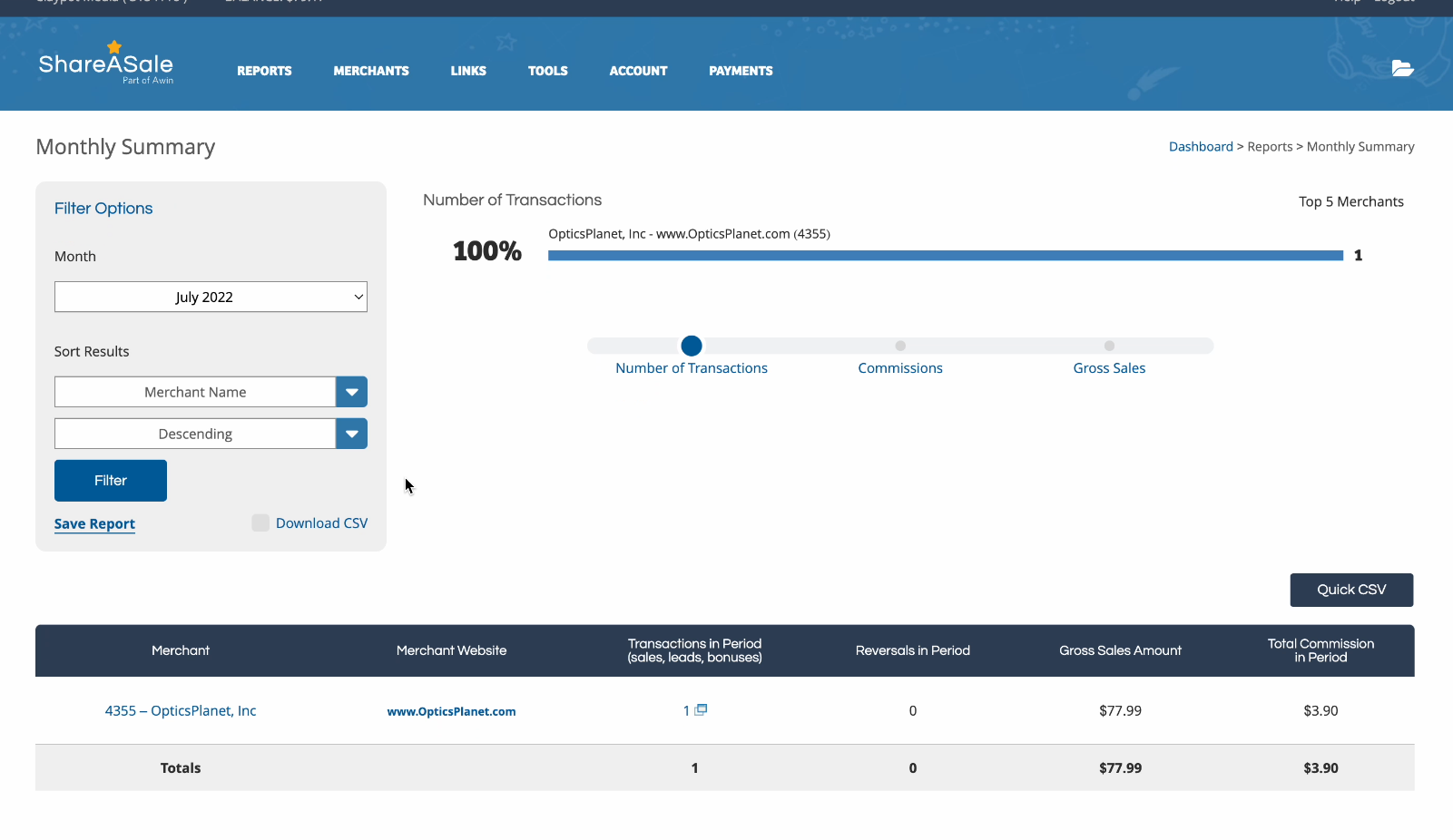This screenshot has width=1453, height=840.
Task: Click the Monthly Summary page title
Action: (x=125, y=147)
